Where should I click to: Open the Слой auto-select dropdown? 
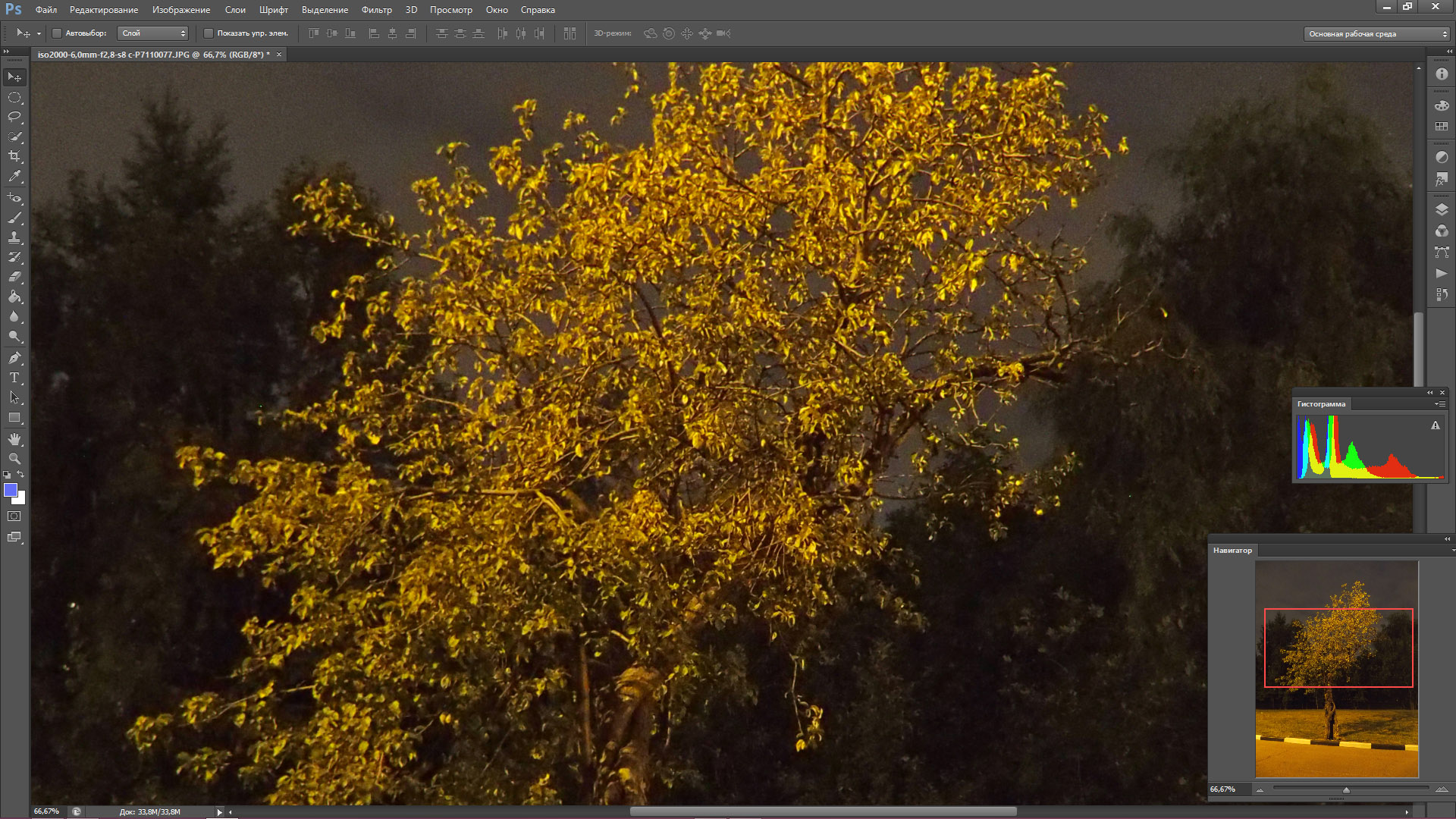click(153, 33)
